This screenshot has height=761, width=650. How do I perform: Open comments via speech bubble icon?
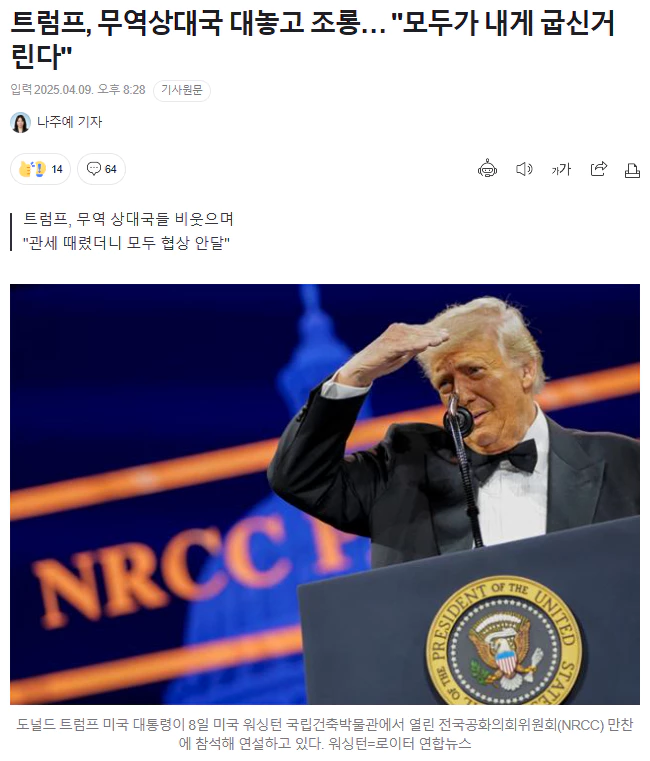[94, 168]
